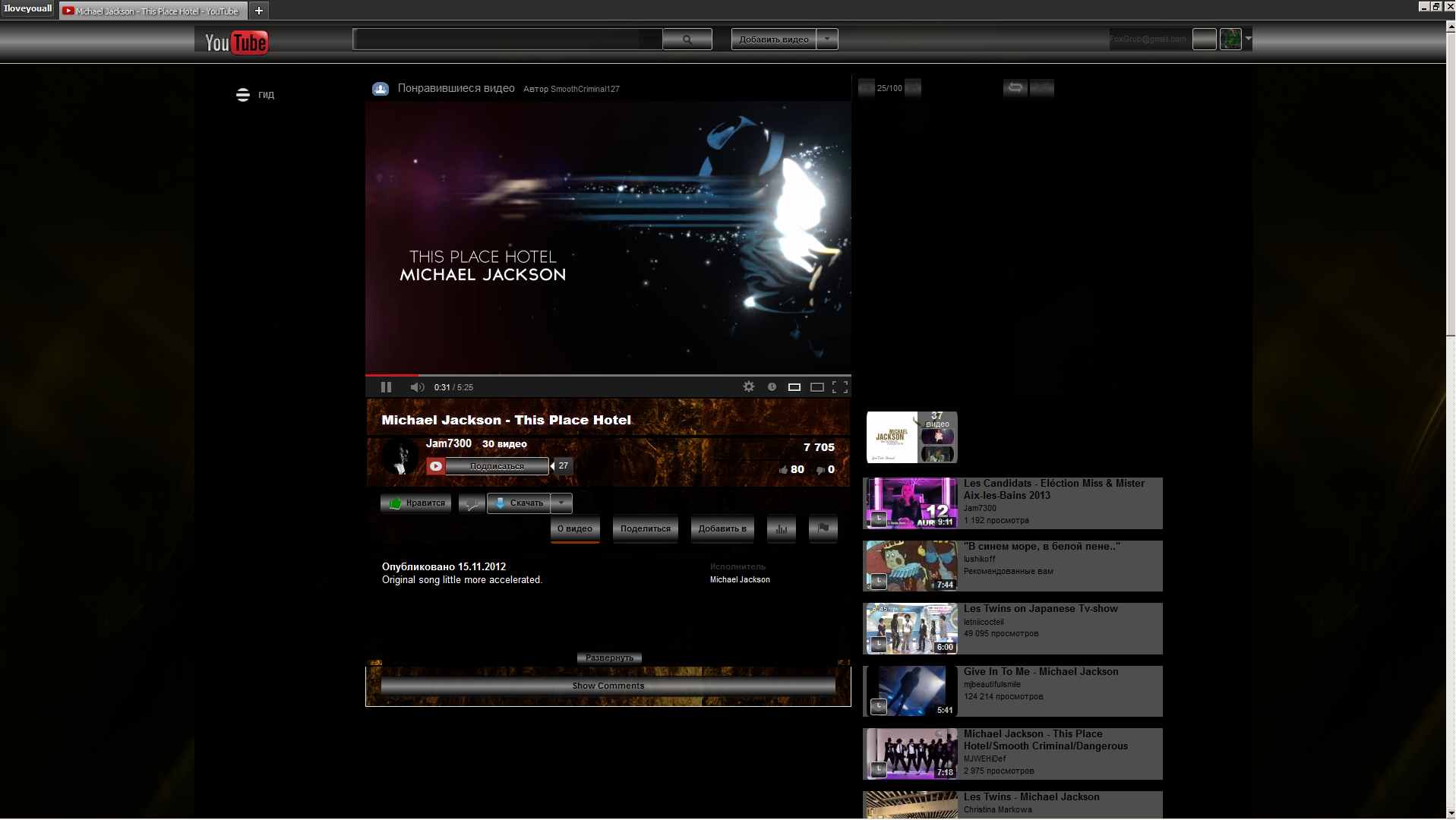
Task: Switch to large player size
Action: [817, 387]
